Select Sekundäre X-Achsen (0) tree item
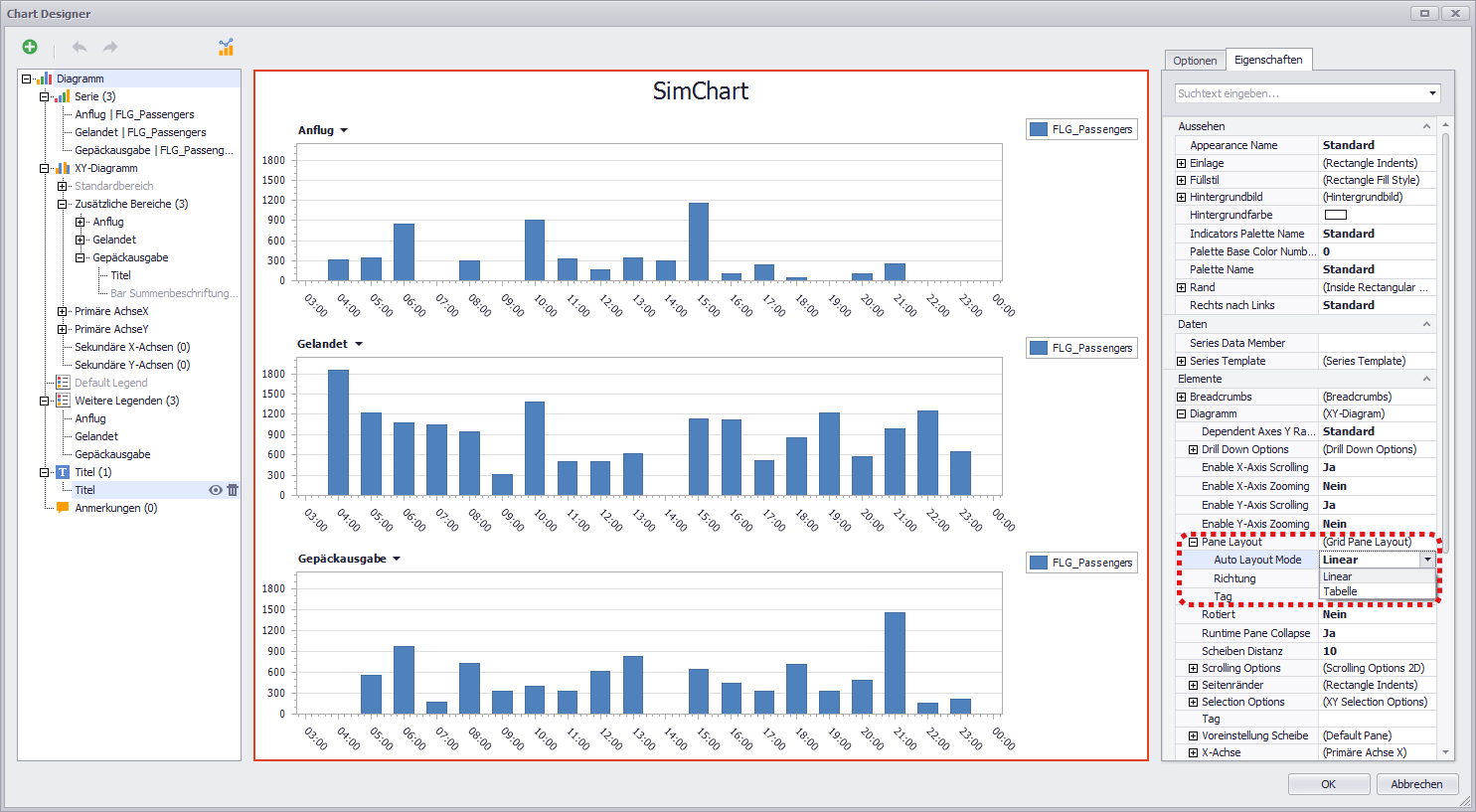The width and height of the screenshot is (1476, 812). [x=132, y=347]
